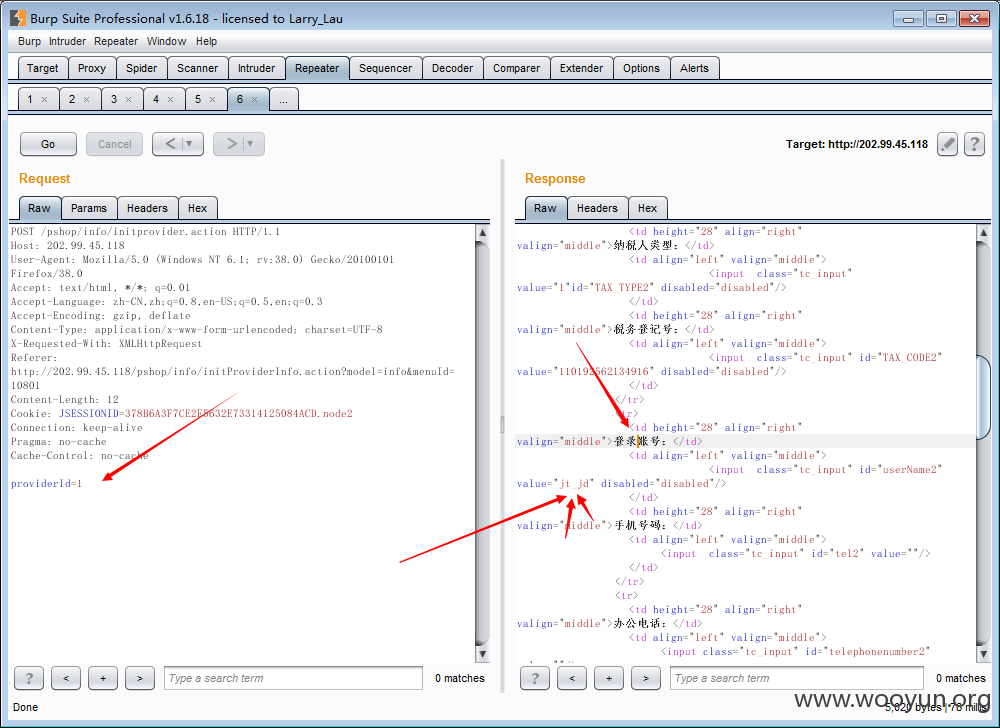1000x728 pixels.
Task: Show request Headers tab
Action: pos(147,208)
